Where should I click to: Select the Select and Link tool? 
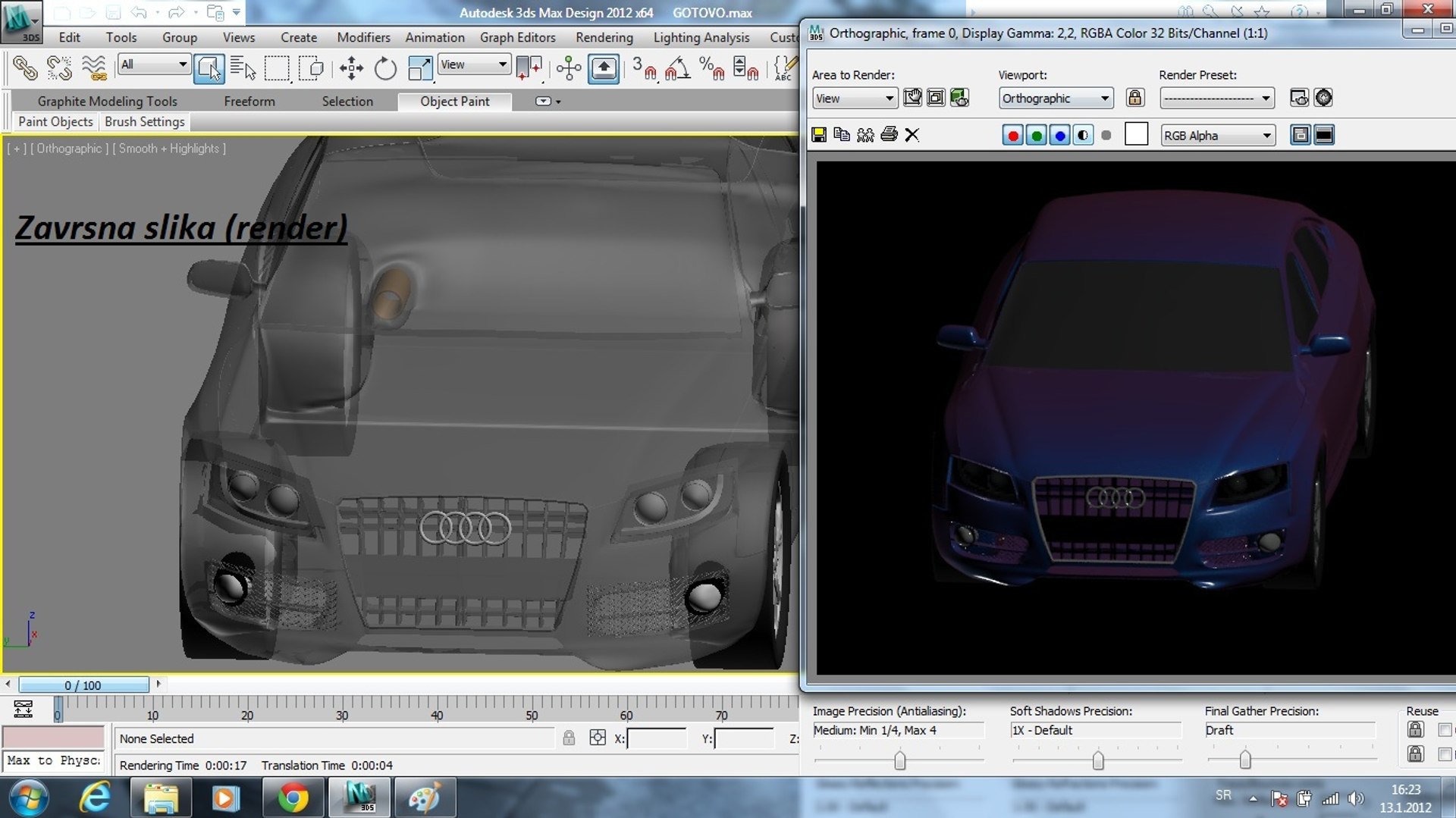pos(25,68)
